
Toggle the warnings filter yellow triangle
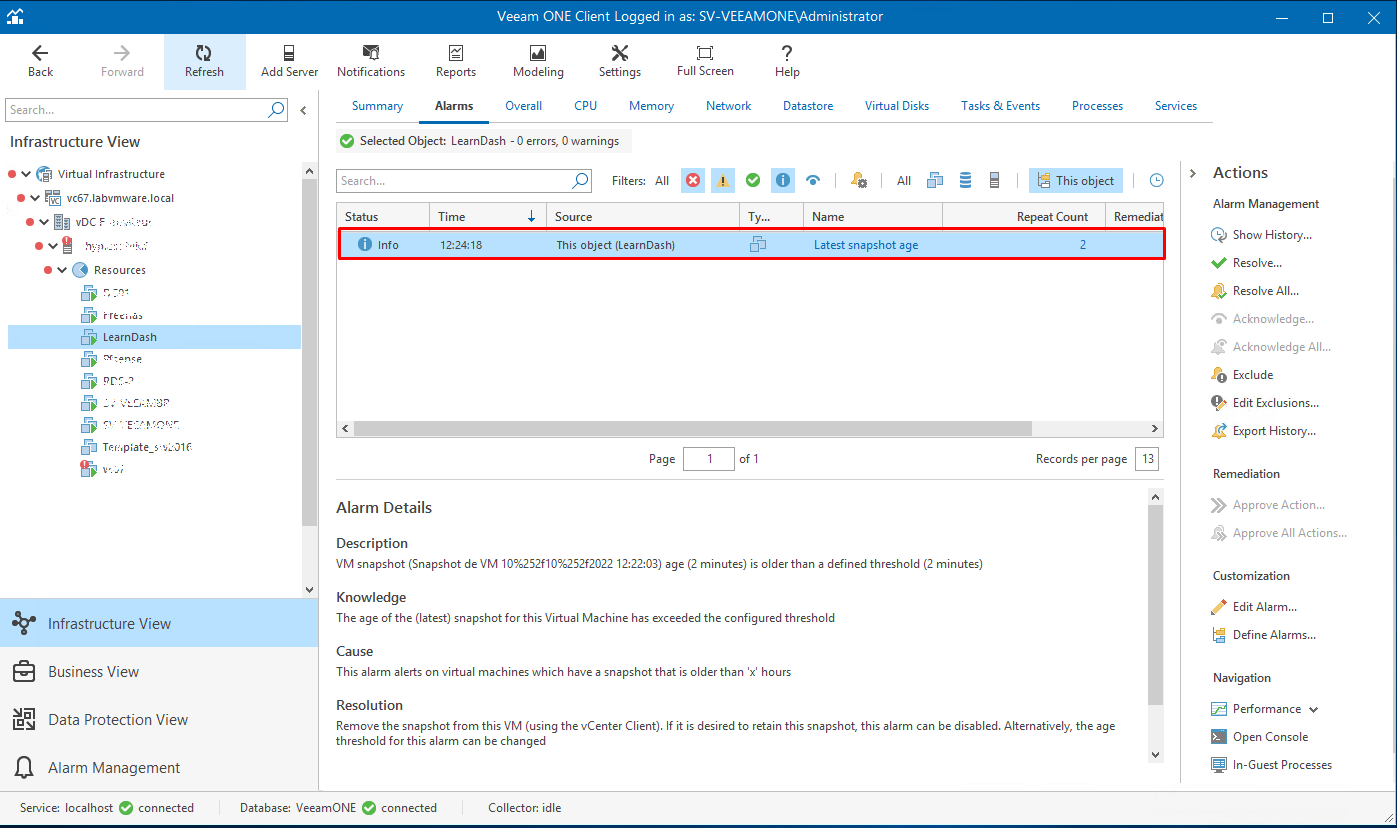tap(722, 181)
